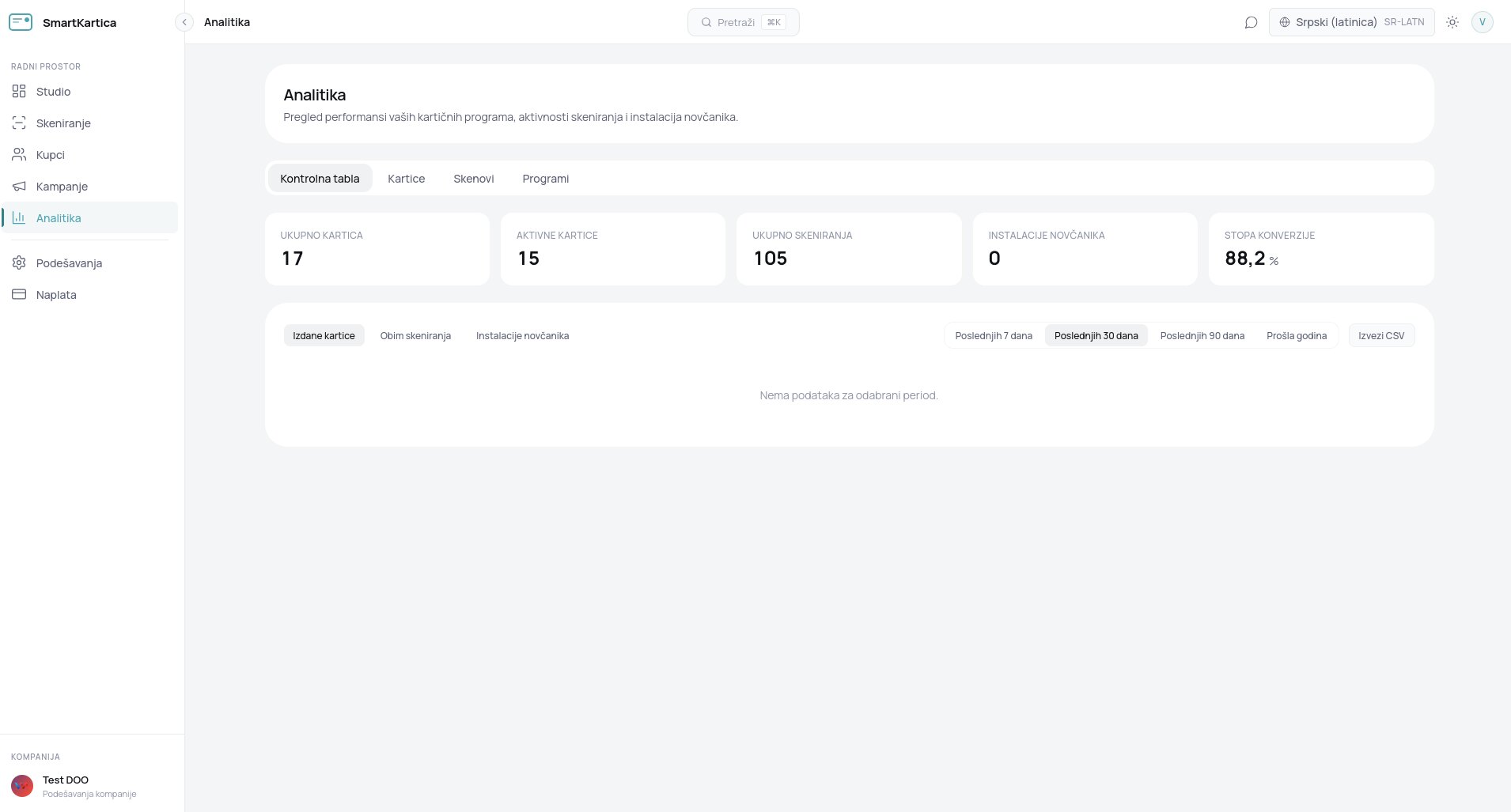The image size is (1511, 812).
Task: Click the Analitika bar chart icon
Action: click(19, 218)
